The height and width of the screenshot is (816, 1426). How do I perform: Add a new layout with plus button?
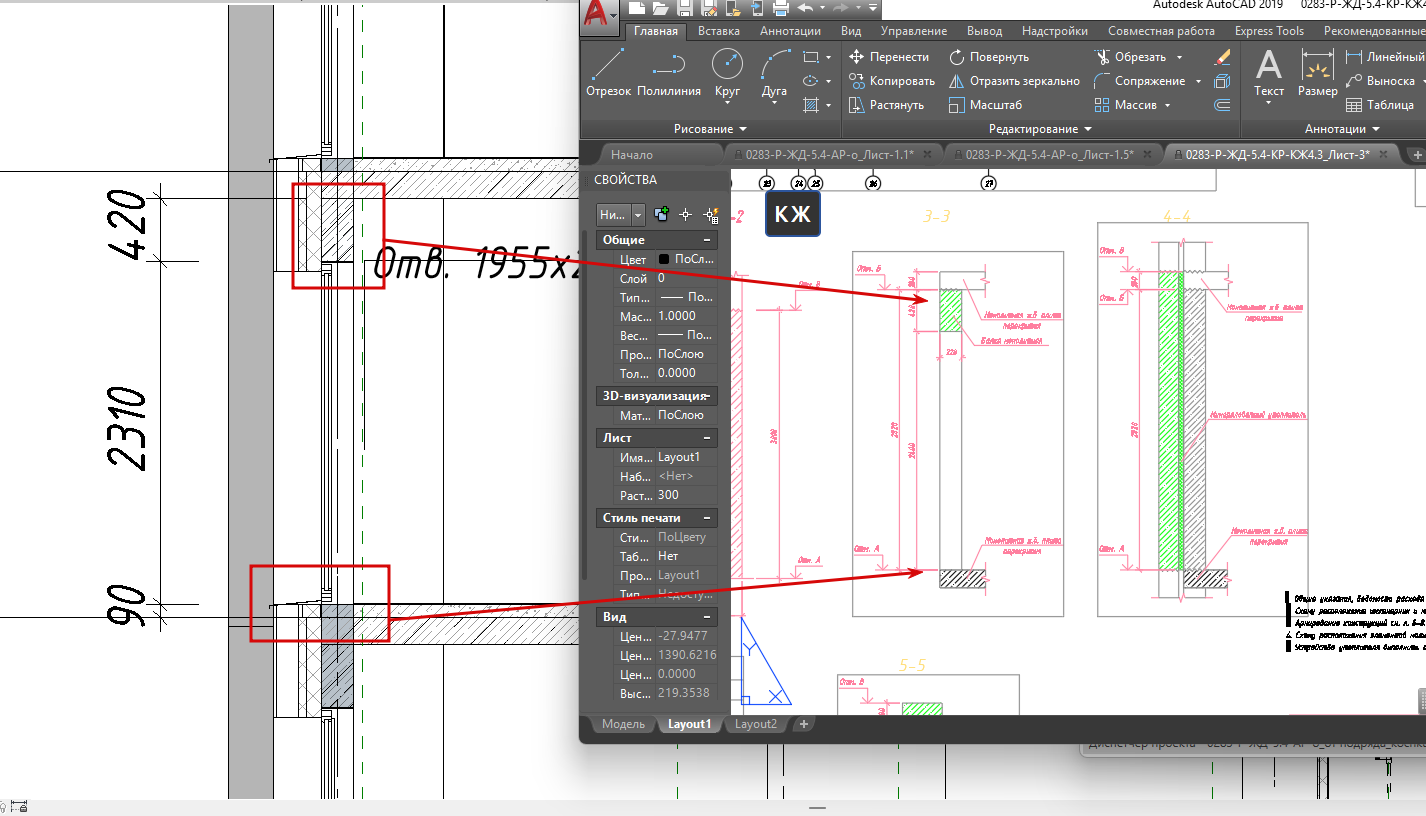pos(803,724)
